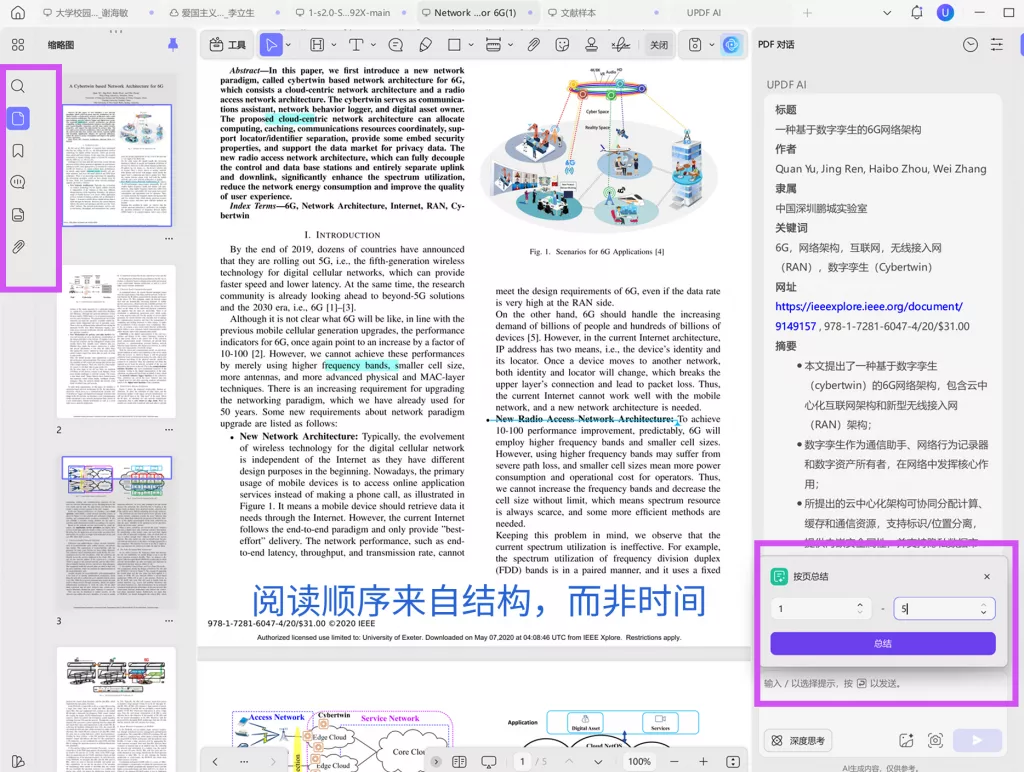1024x772 pixels.
Task: Click the attachment paperclip toolbar icon
Action: 533,44
